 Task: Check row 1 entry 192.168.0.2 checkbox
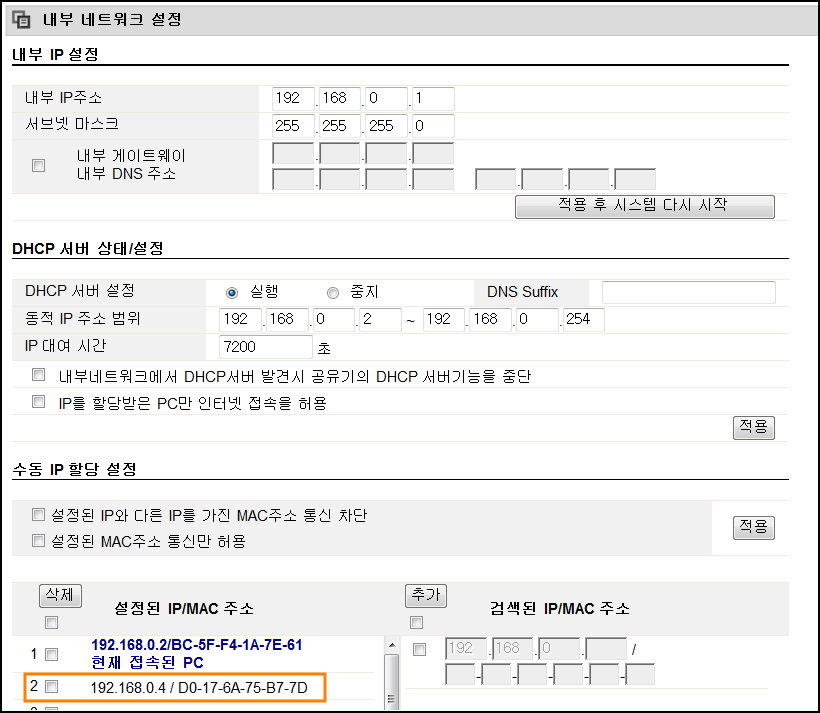[x=51, y=654]
